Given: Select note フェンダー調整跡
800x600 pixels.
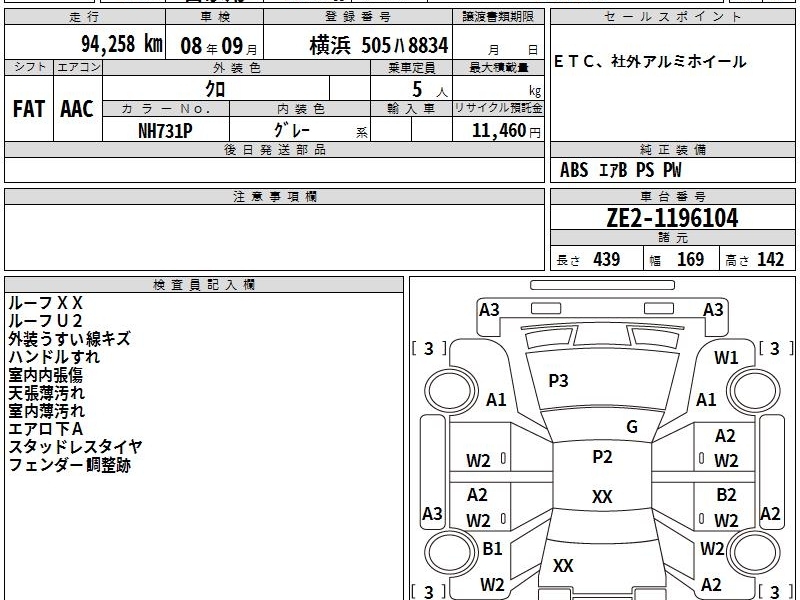Looking at the screenshot, I should tap(69, 465).
